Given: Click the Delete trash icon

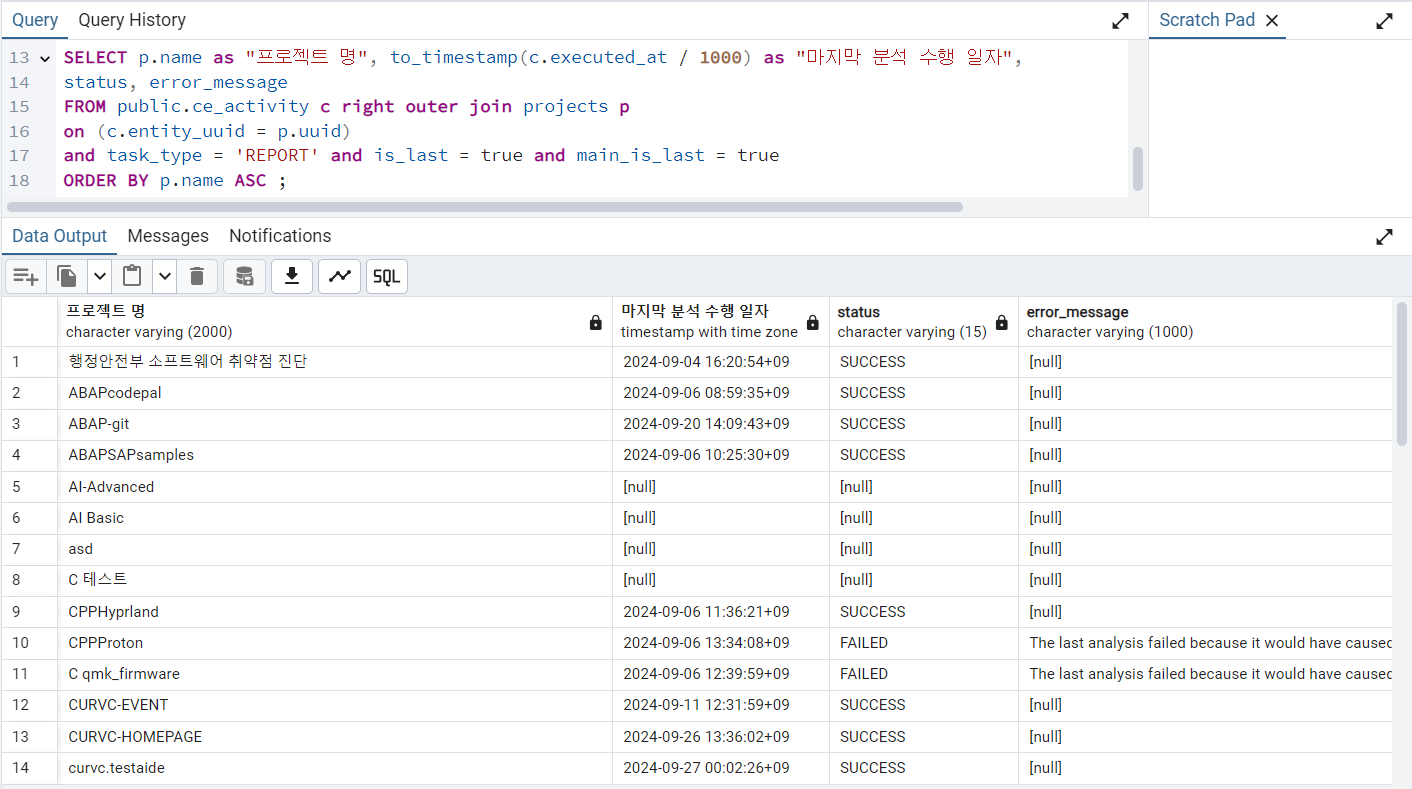Looking at the screenshot, I should tap(197, 277).
